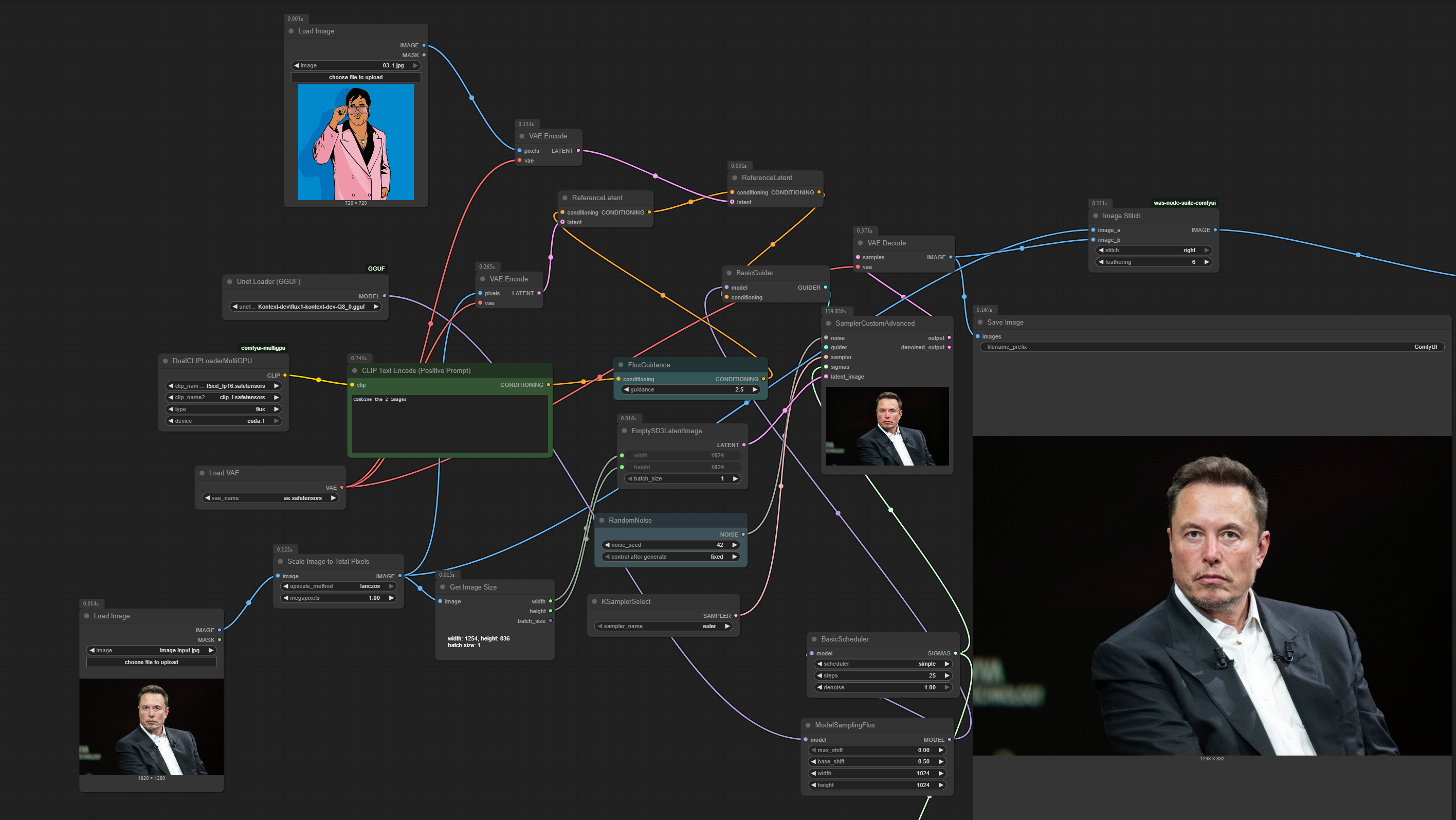Screen dimensions: 1456x820
Task: Collapse the BasicGuider node via its title dot
Action: pyautogui.click(x=729, y=273)
